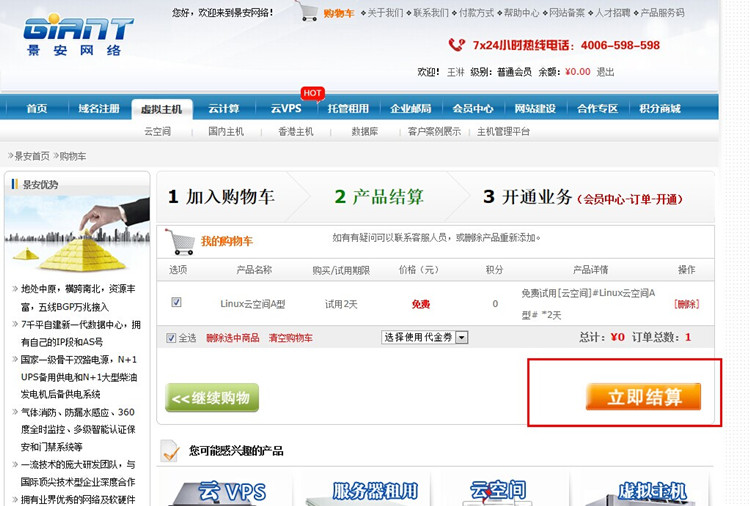The image size is (750, 506).
Task: Go to the 会员中心 navigation tab
Action: pyautogui.click(x=472, y=109)
